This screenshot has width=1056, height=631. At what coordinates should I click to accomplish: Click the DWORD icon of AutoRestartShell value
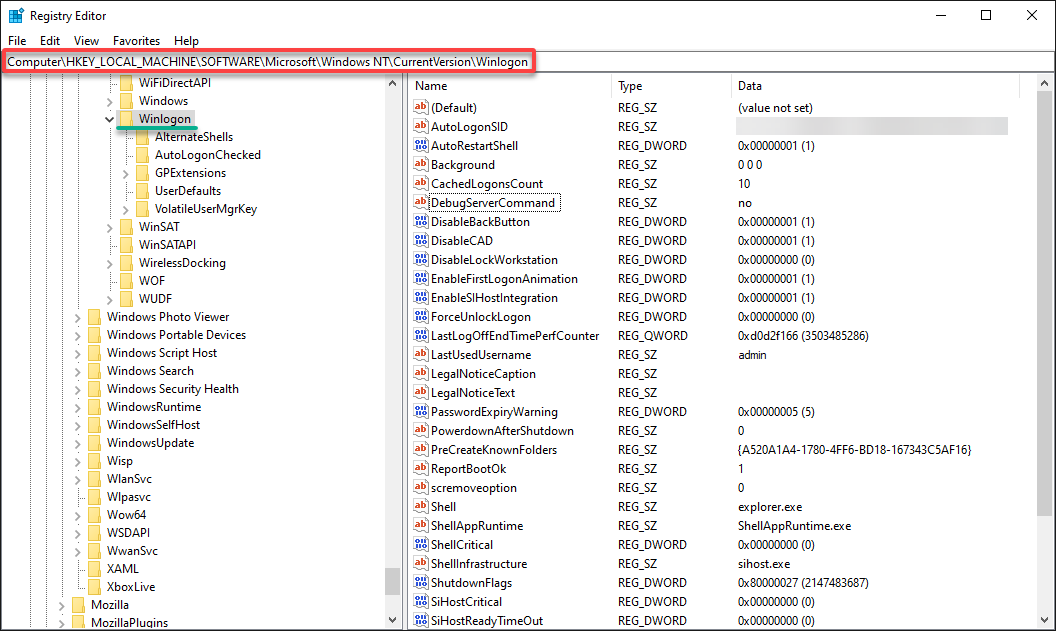(x=421, y=145)
